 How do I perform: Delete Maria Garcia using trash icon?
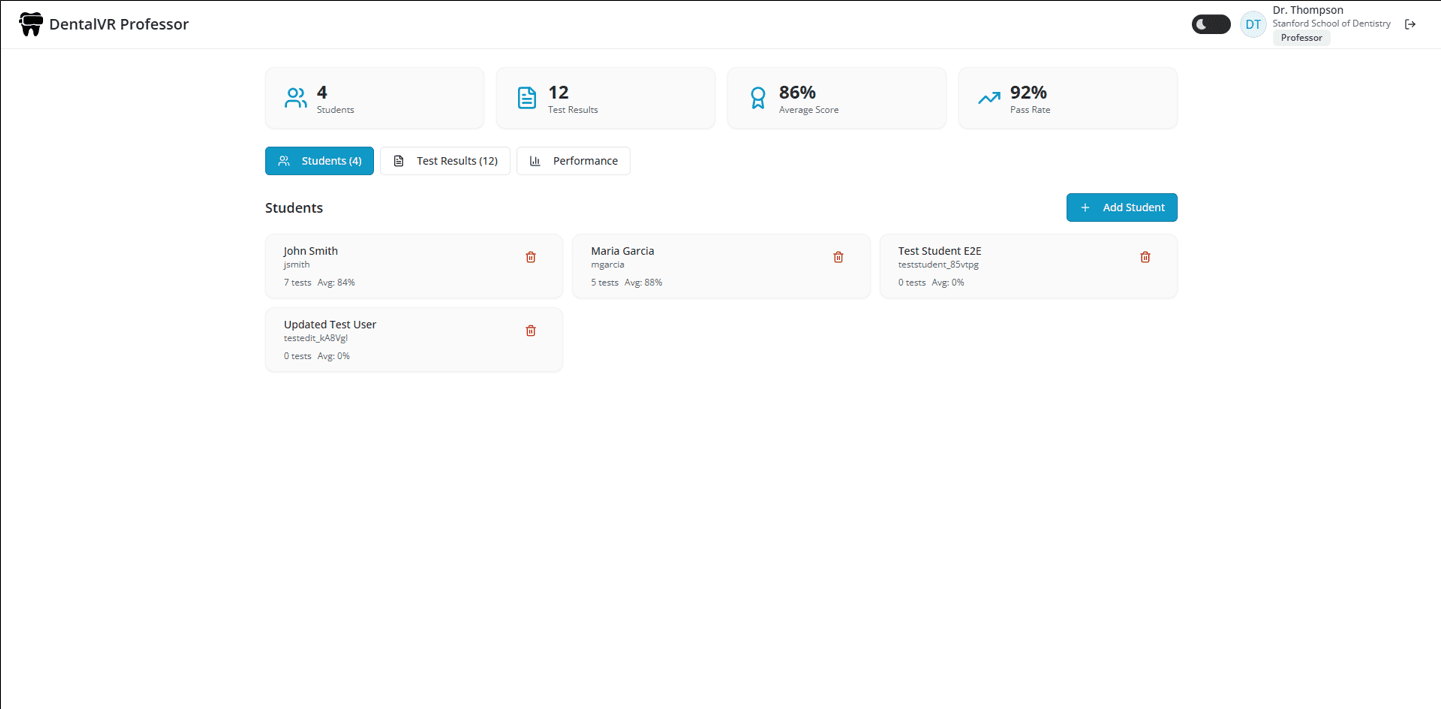coord(838,257)
